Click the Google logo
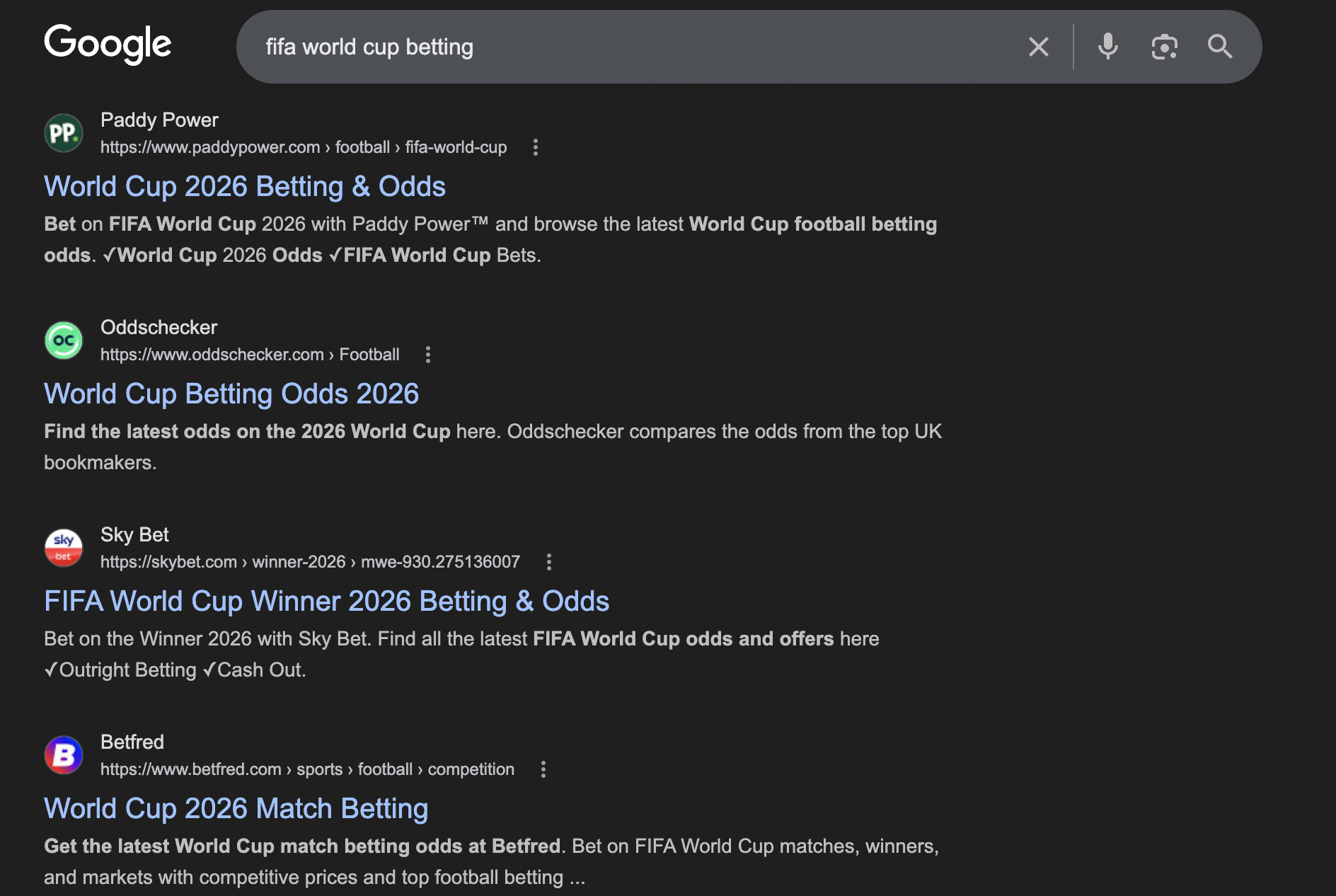 pos(108,45)
